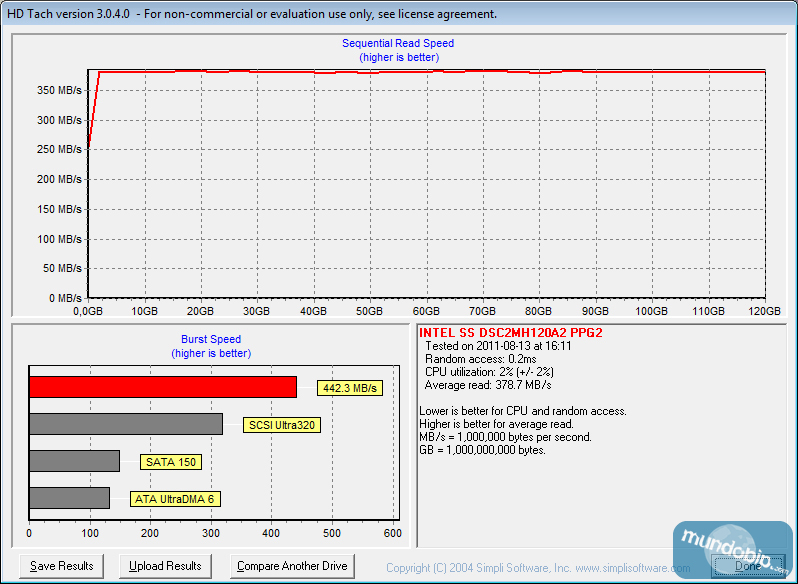Click the Sequential Read Speed chart title
Image resolution: width=798 pixels, height=584 pixels.
pos(398,43)
